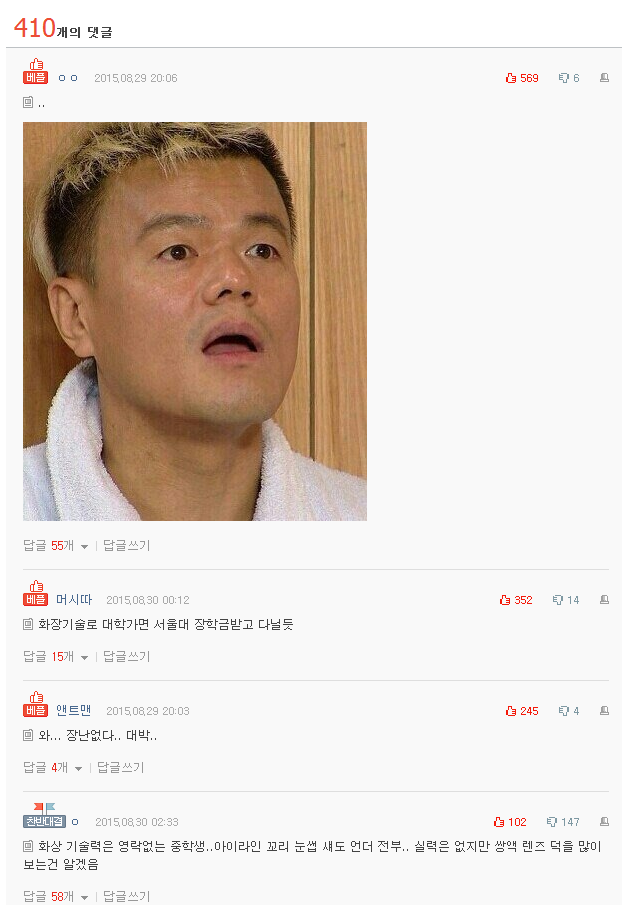
Task: Downvote the first comment showing 6 dislikes
Action: [x=569, y=78]
